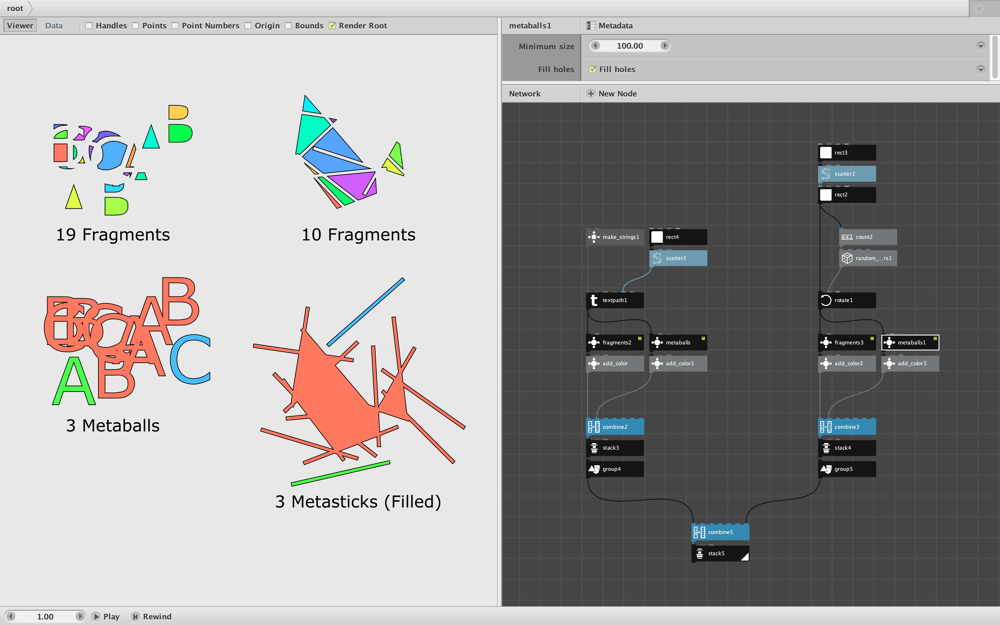1000x625 pixels.
Task: Click the Minimum size value 100.00
Action: pyautogui.click(x=629, y=46)
